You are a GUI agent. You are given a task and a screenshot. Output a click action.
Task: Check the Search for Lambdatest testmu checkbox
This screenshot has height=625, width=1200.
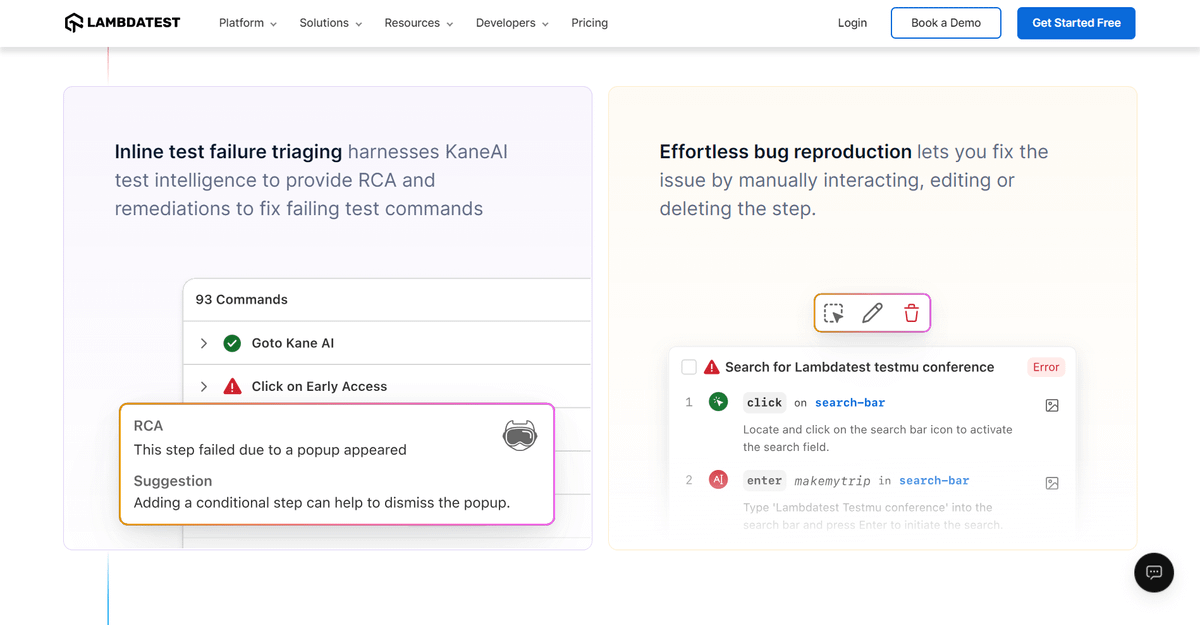click(x=689, y=367)
